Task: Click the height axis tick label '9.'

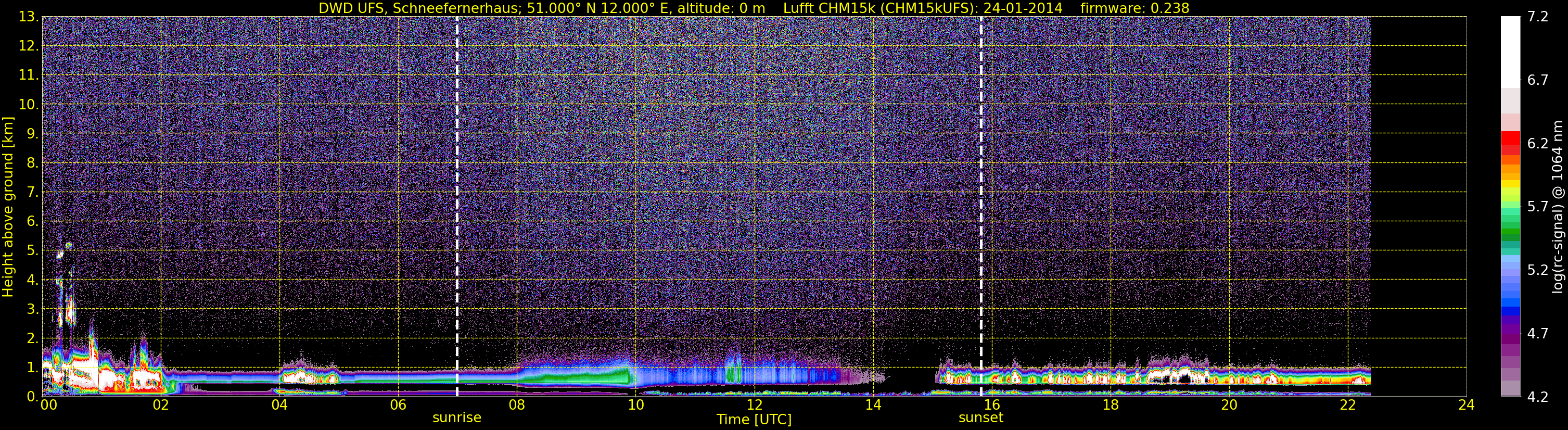Action: tap(32, 134)
